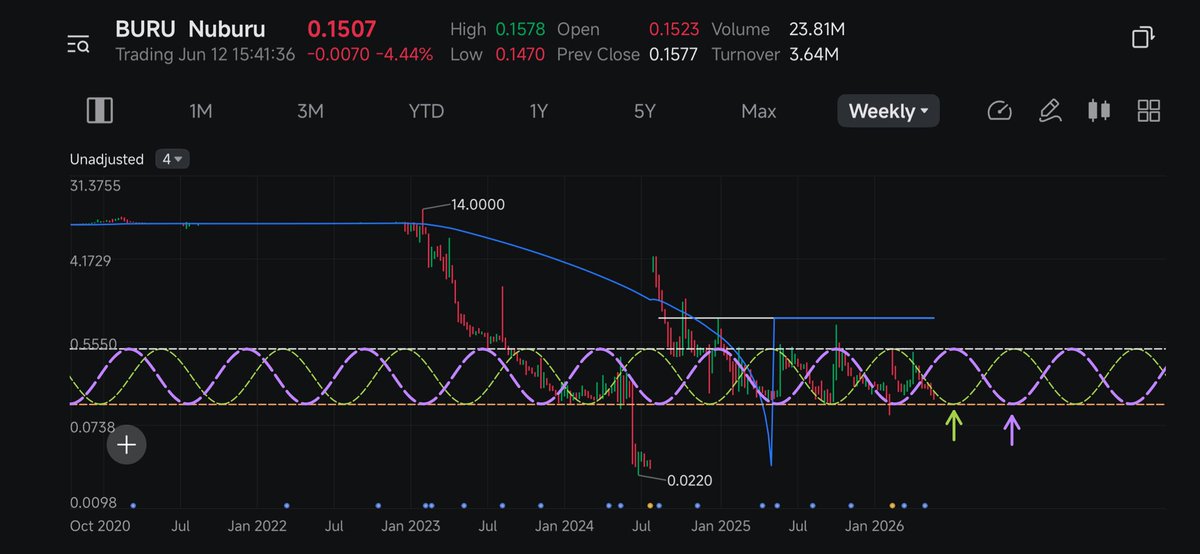Tap the Prev Close 0.1577 value
Viewport: 1200px width, 554px height.
click(674, 54)
